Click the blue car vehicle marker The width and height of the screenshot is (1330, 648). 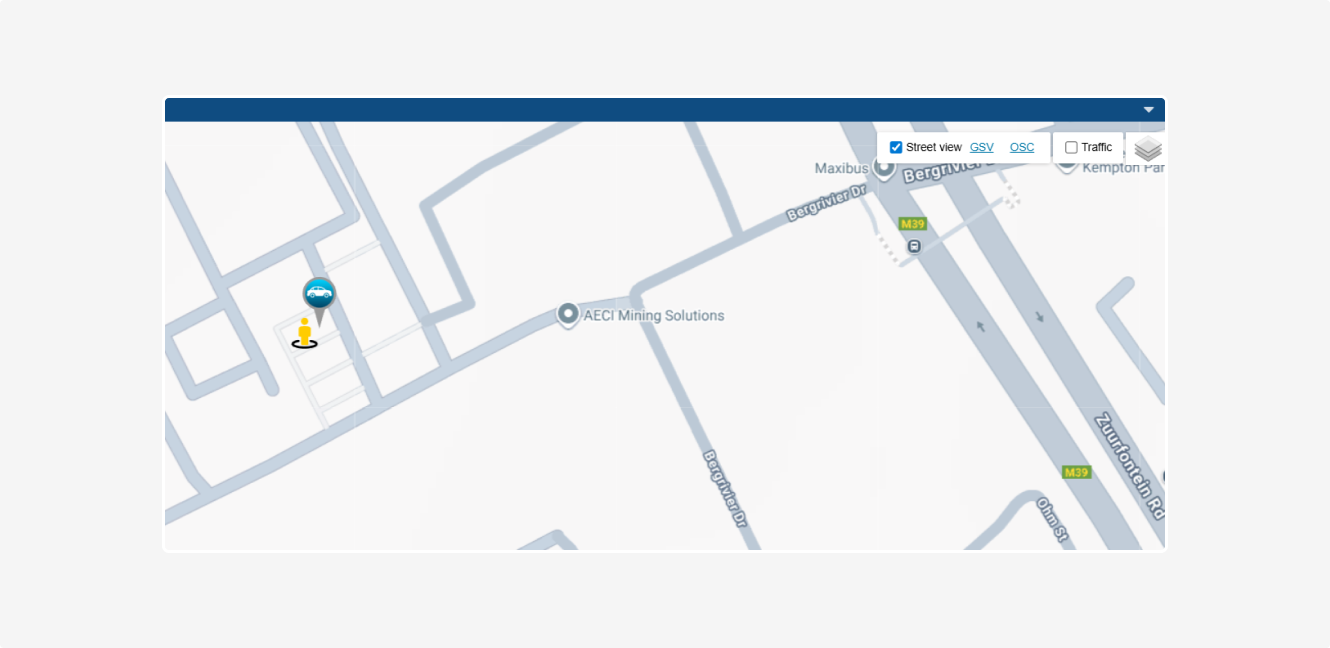(x=319, y=296)
